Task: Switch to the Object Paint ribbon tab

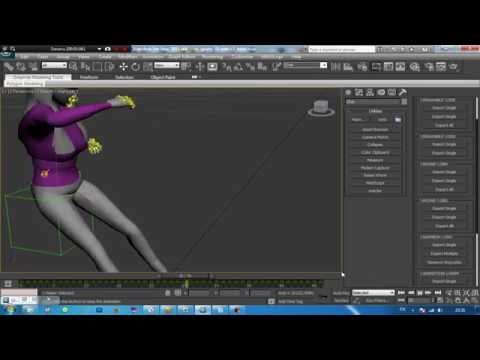Action: click(163, 77)
